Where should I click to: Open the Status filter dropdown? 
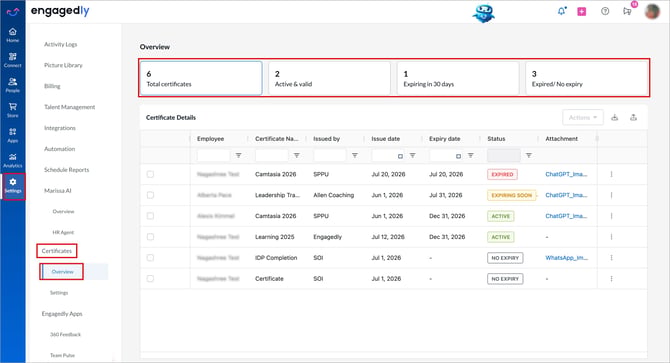pyautogui.click(x=504, y=155)
